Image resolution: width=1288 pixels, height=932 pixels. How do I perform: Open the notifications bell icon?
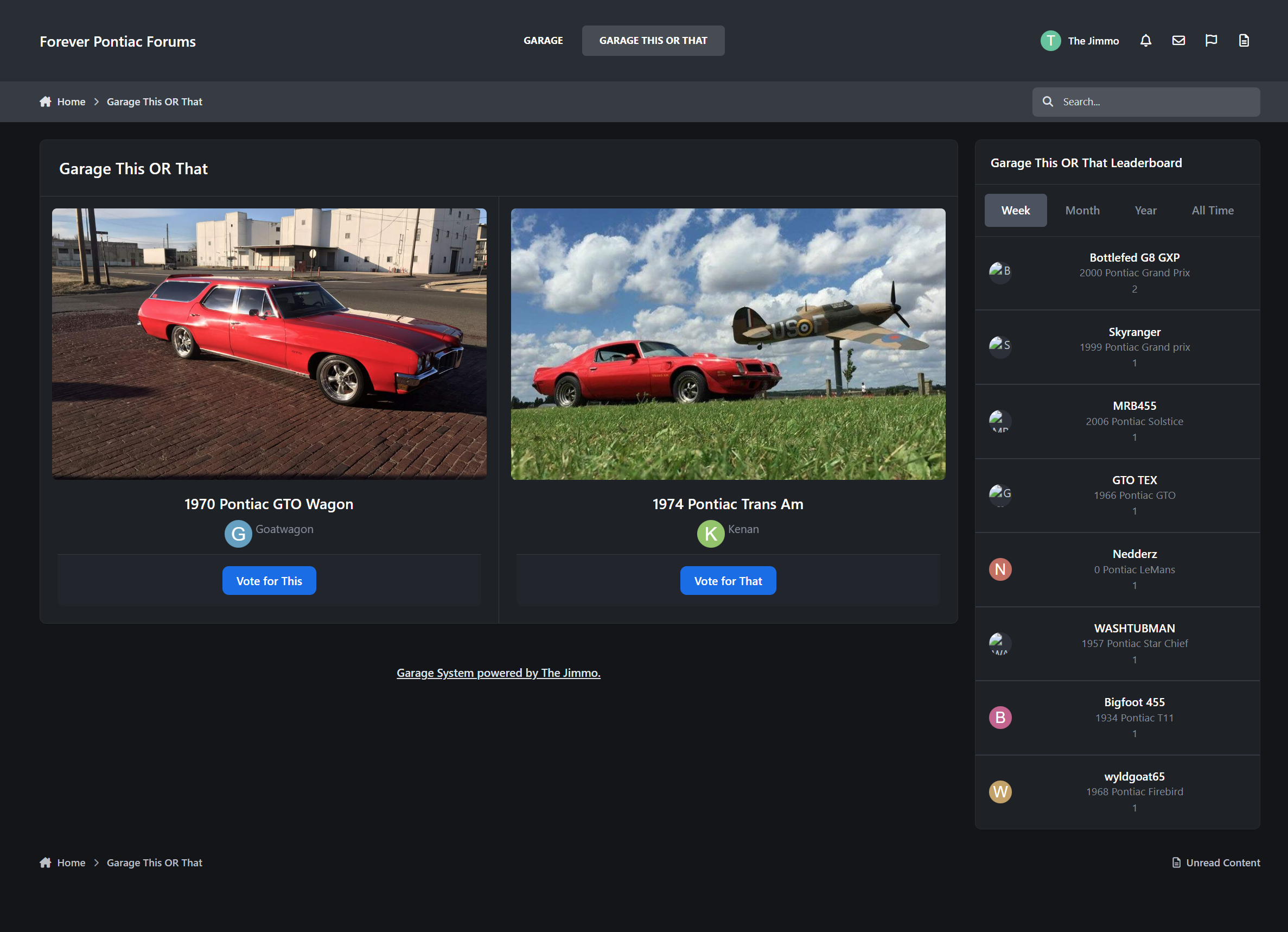point(1145,40)
